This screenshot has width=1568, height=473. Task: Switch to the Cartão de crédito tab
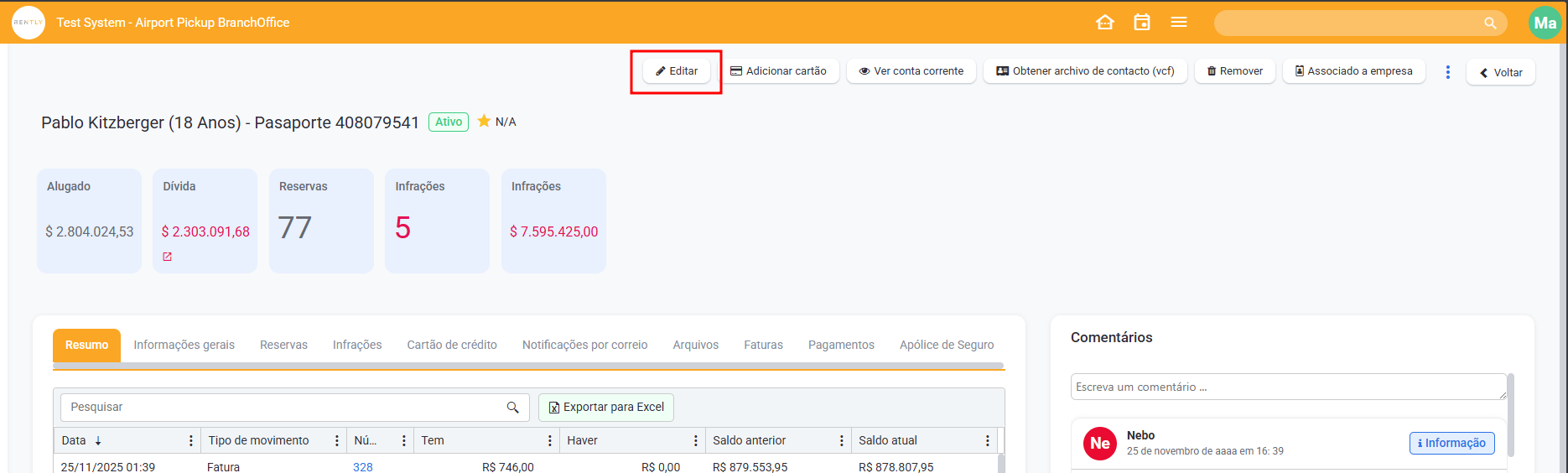click(x=452, y=345)
